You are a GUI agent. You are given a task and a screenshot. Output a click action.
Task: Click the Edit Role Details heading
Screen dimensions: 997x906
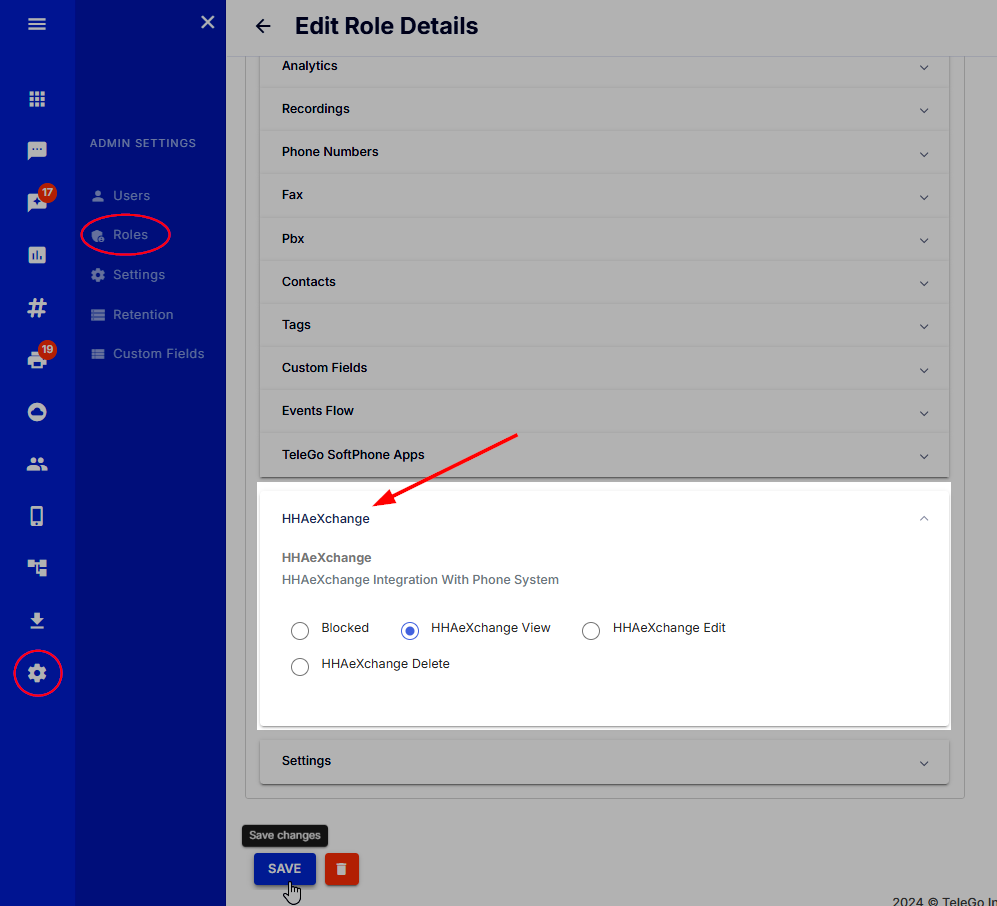(387, 26)
